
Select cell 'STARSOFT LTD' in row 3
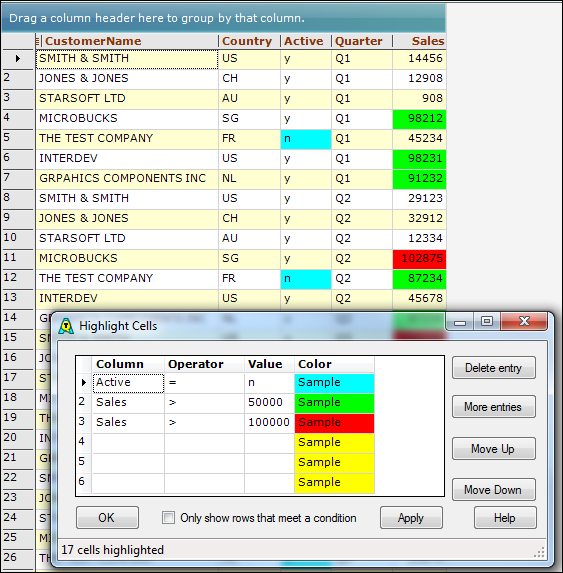pyautogui.click(x=127, y=99)
